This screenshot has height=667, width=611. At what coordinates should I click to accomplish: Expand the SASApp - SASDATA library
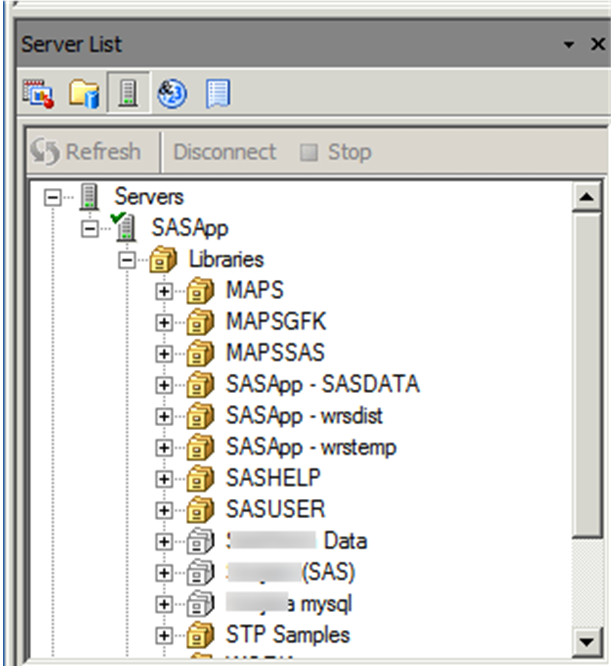click(164, 385)
